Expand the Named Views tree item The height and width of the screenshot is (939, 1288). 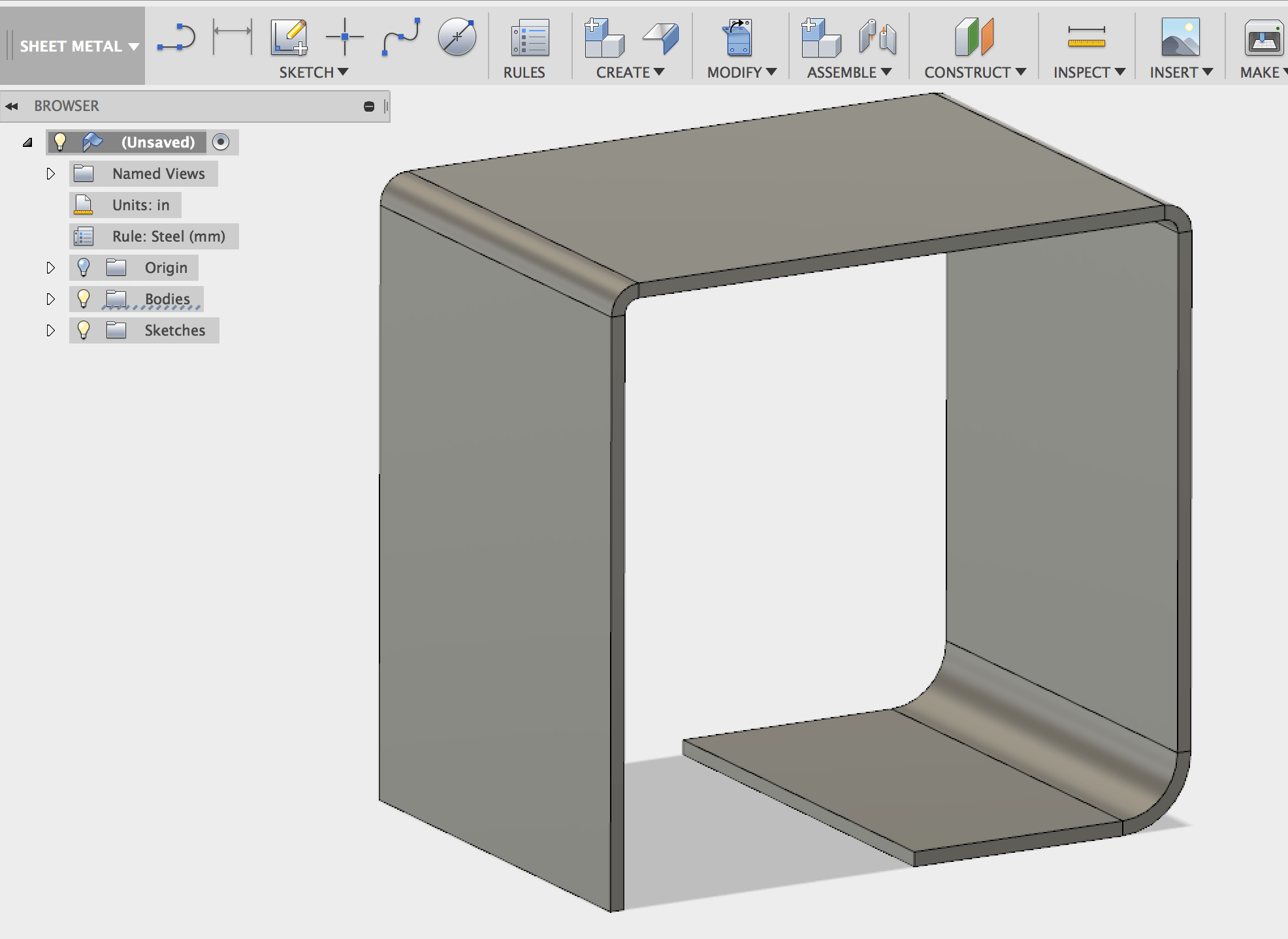(x=51, y=173)
